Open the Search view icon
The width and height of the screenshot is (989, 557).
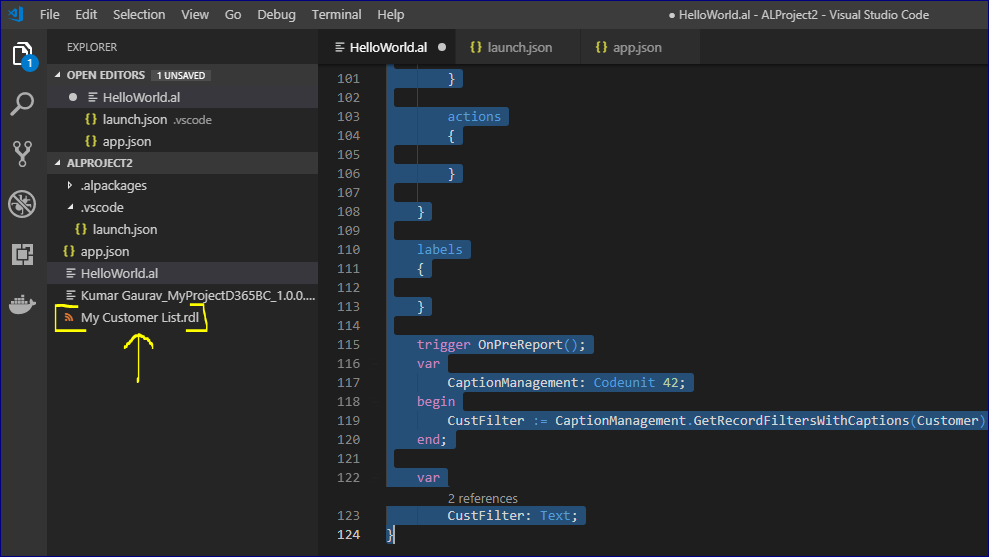point(22,104)
